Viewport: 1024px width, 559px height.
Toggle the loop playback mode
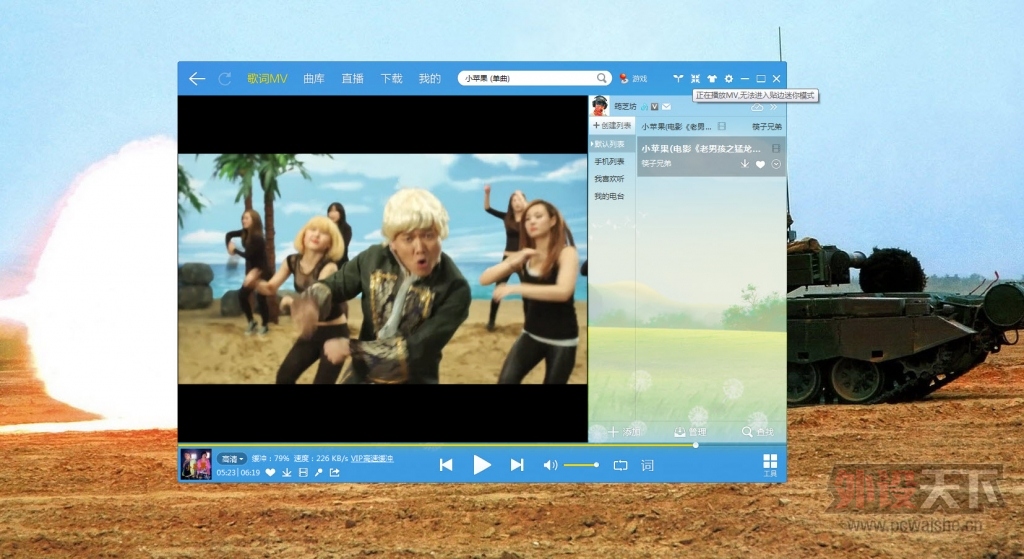click(x=620, y=465)
